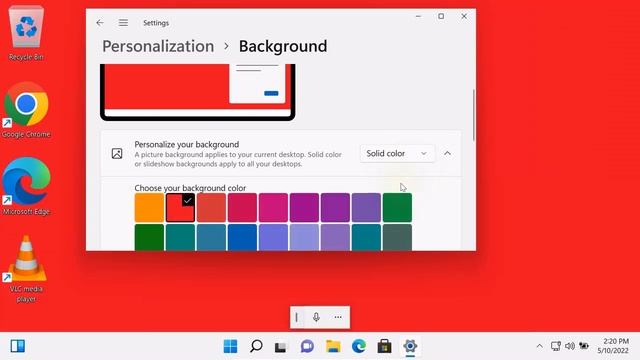Viewport: 640px width, 360px height.
Task: Show hidden system tray icons
Action: pos(539,346)
